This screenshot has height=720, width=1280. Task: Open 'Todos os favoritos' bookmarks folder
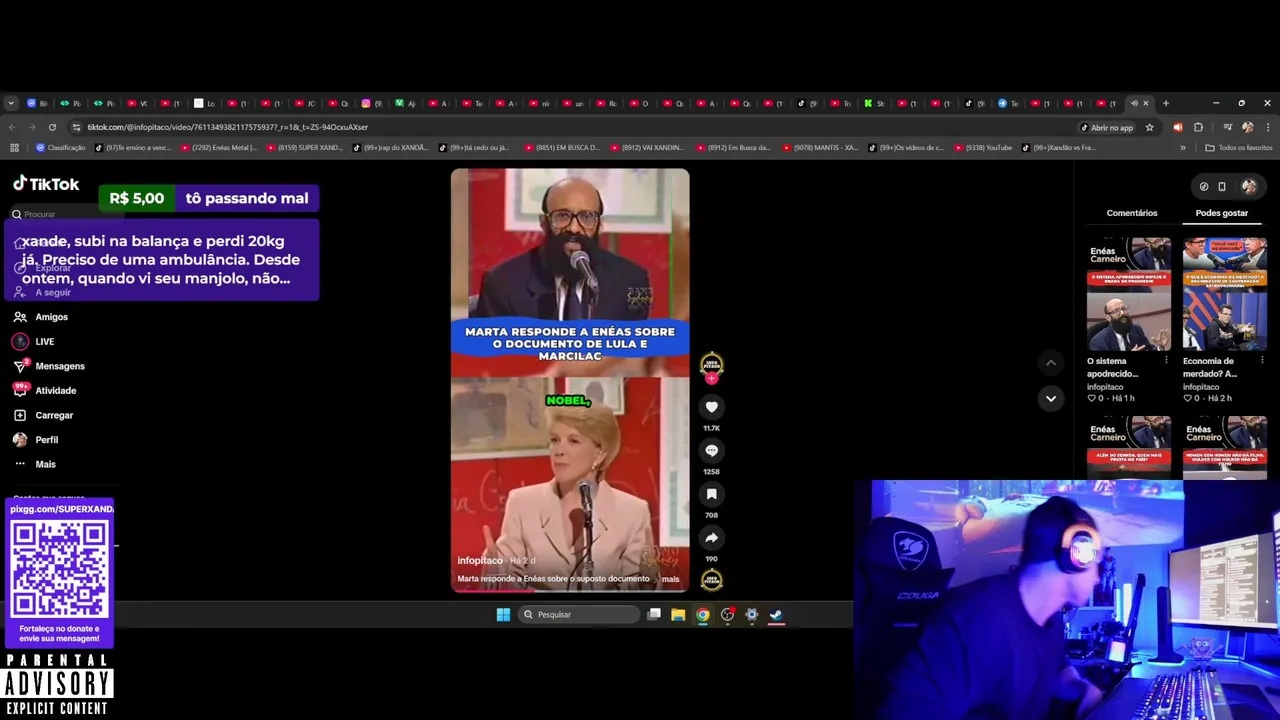click(1238, 148)
